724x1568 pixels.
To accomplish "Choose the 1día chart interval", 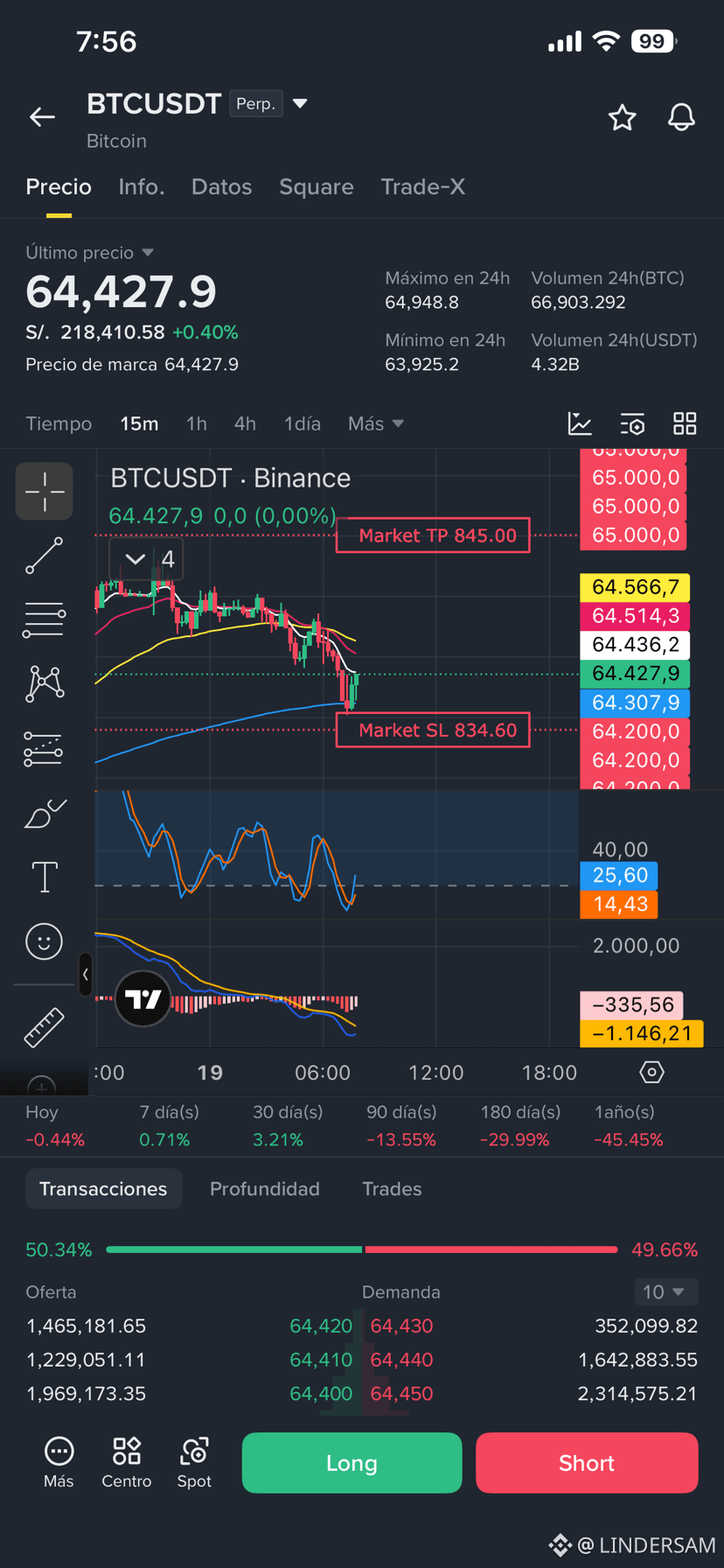I will pyautogui.click(x=303, y=423).
